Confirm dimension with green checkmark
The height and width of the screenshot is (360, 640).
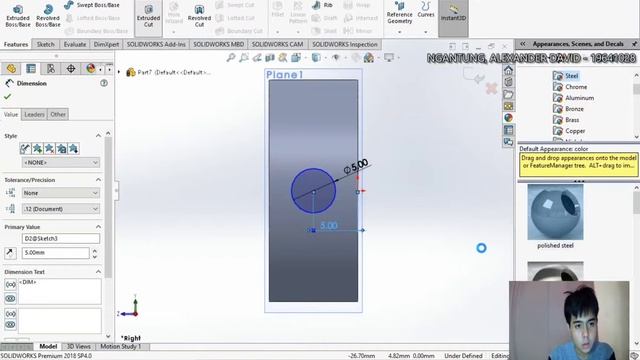[7, 97]
